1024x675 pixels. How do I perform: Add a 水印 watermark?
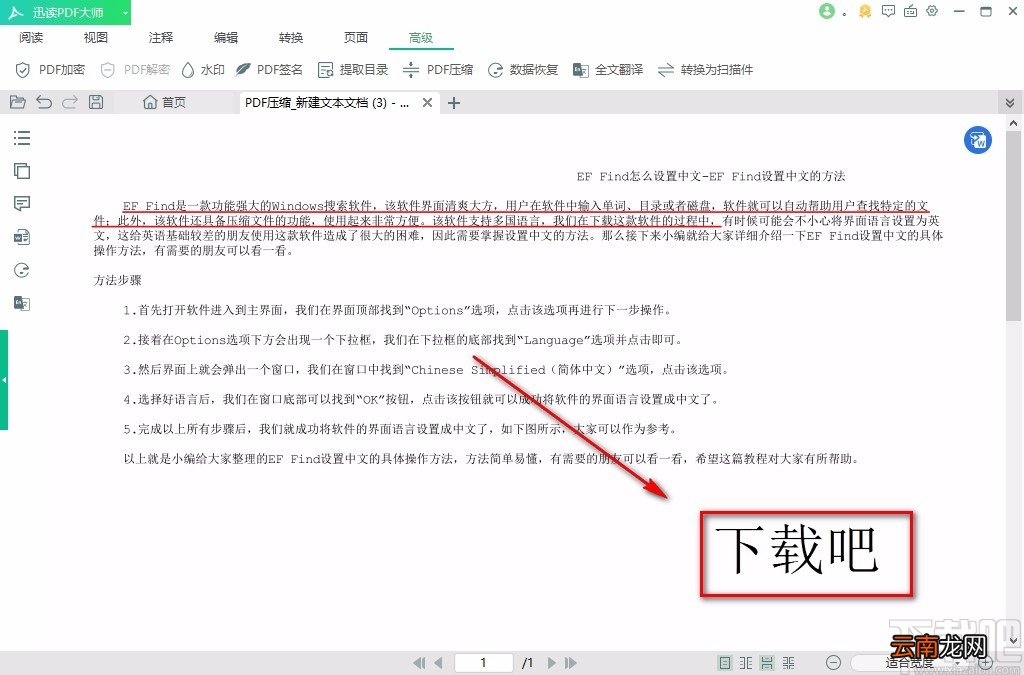[x=203, y=70]
